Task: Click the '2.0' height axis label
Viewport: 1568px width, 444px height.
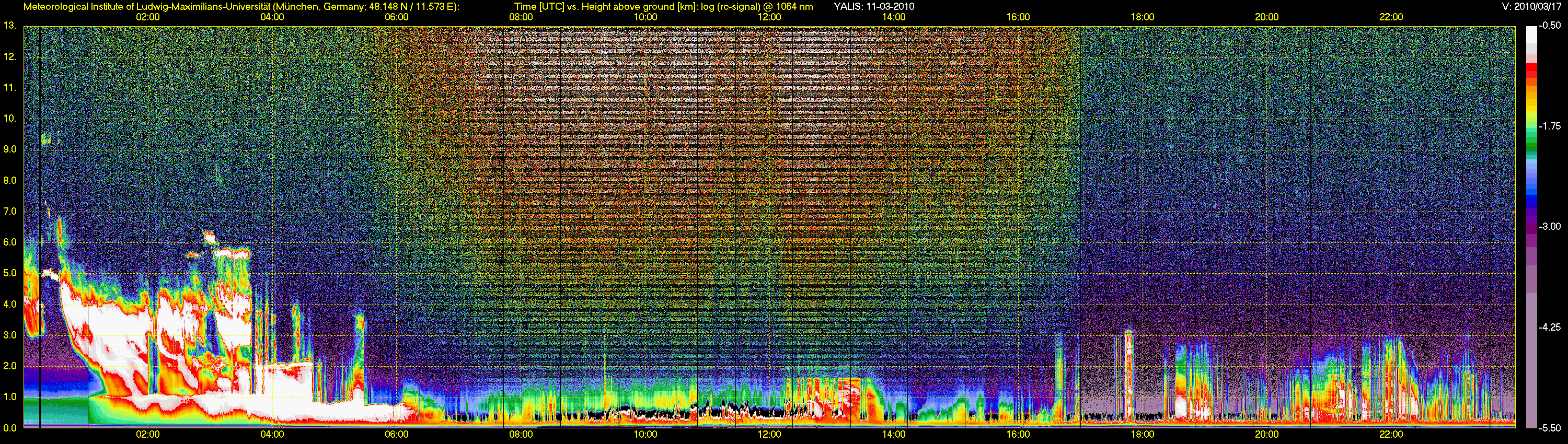Action: click(10, 366)
